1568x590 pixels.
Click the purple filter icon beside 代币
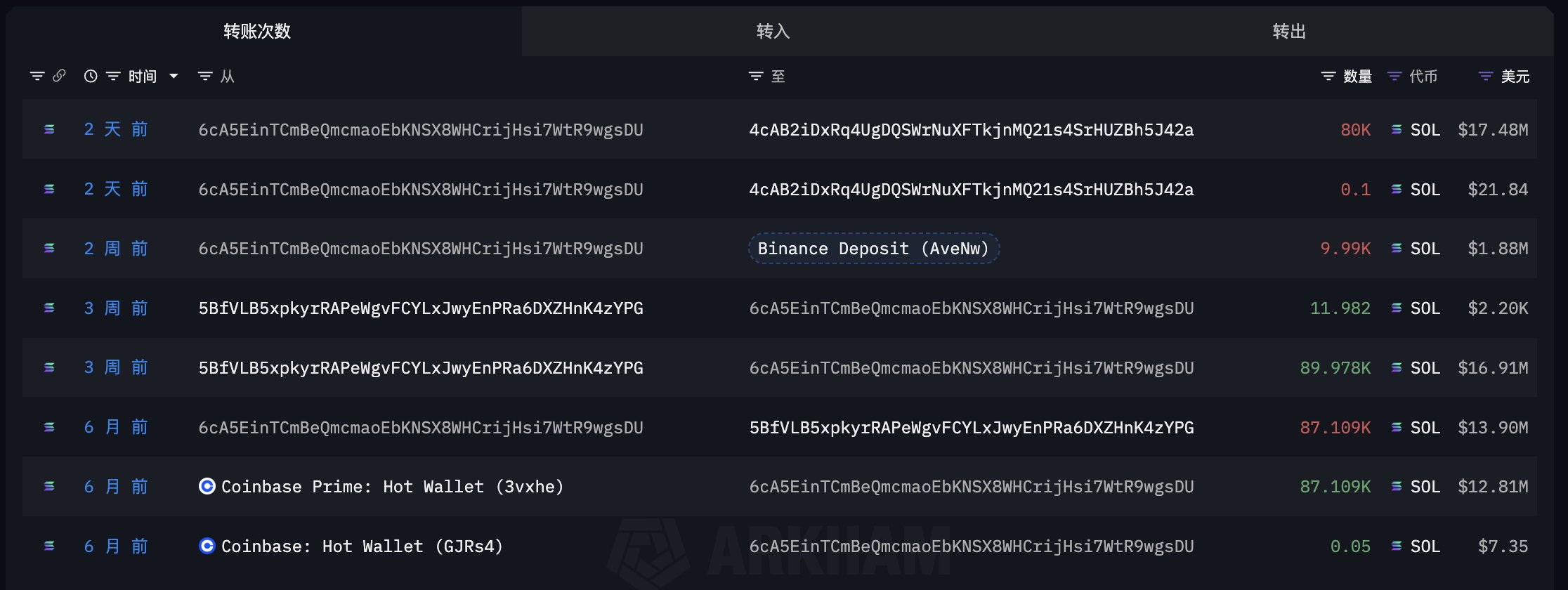coord(1394,77)
